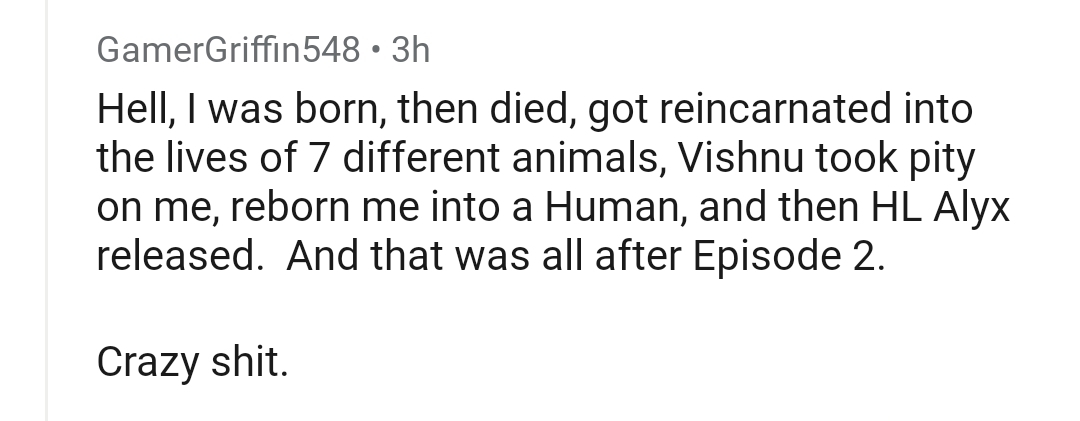Click the Crazy shit. paragraph
The width and height of the screenshot is (1080, 421).
[192, 362]
